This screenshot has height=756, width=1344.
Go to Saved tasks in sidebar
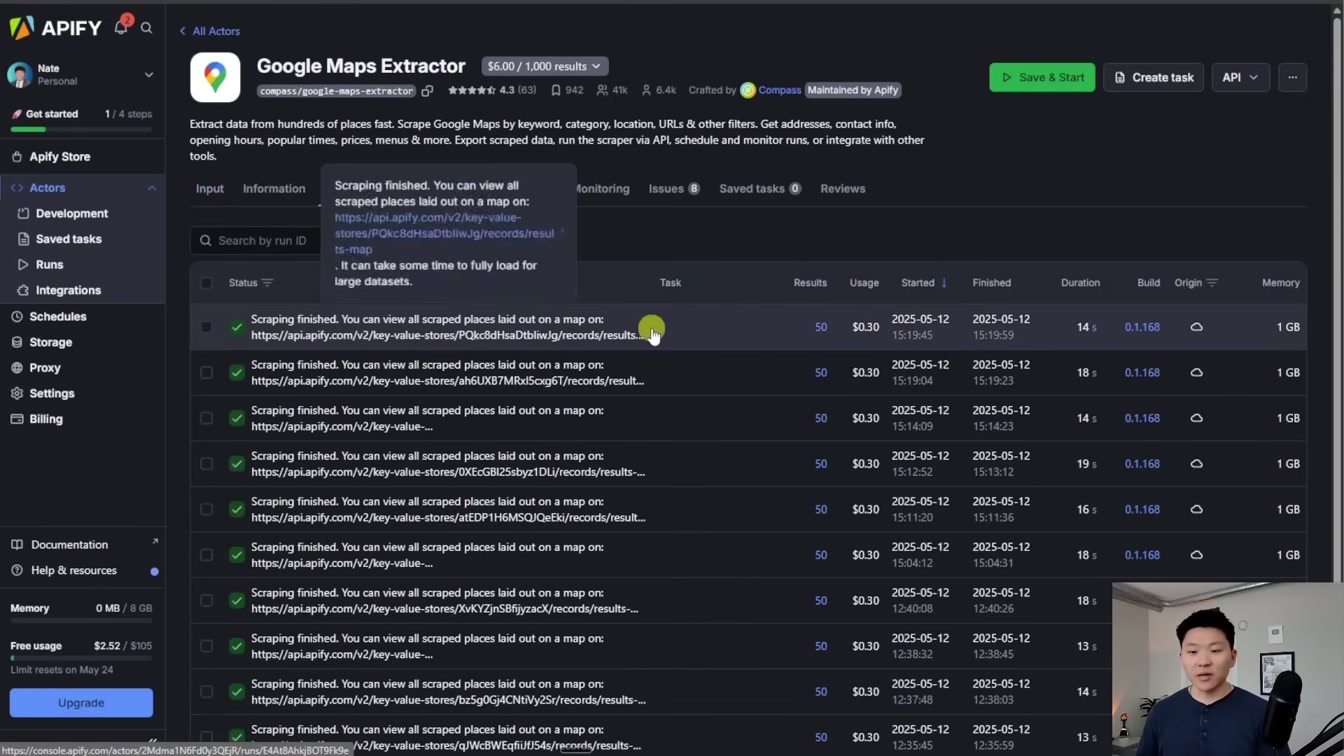tap(68, 239)
